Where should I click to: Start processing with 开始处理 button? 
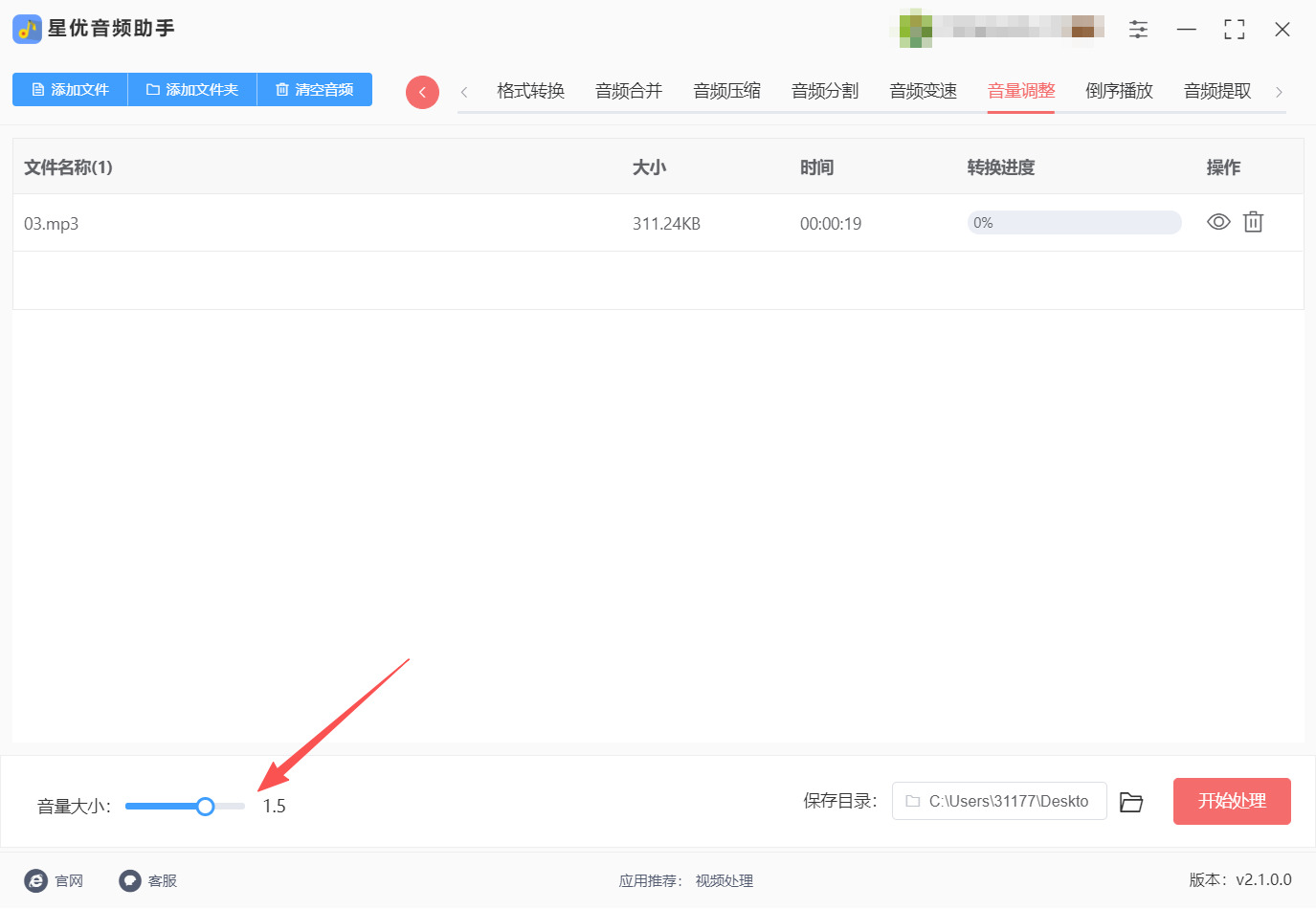click(x=1232, y=801)
